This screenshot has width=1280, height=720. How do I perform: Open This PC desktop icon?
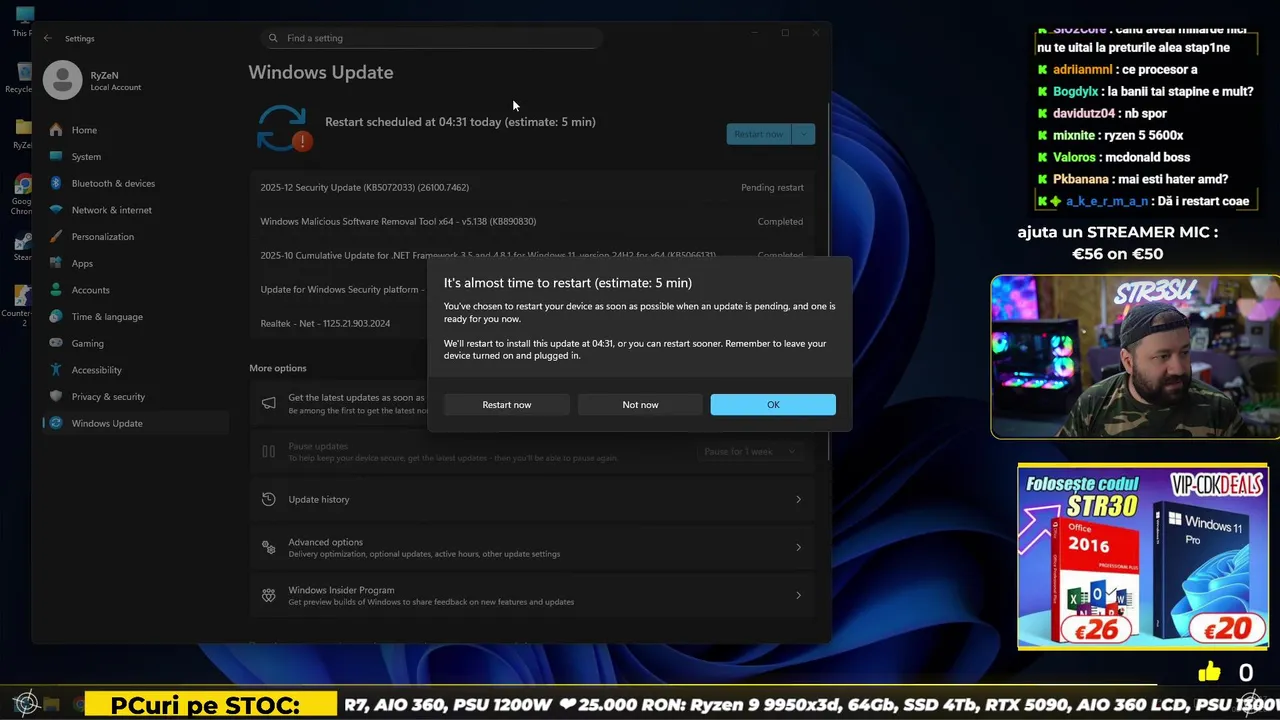tap(24, 22)
